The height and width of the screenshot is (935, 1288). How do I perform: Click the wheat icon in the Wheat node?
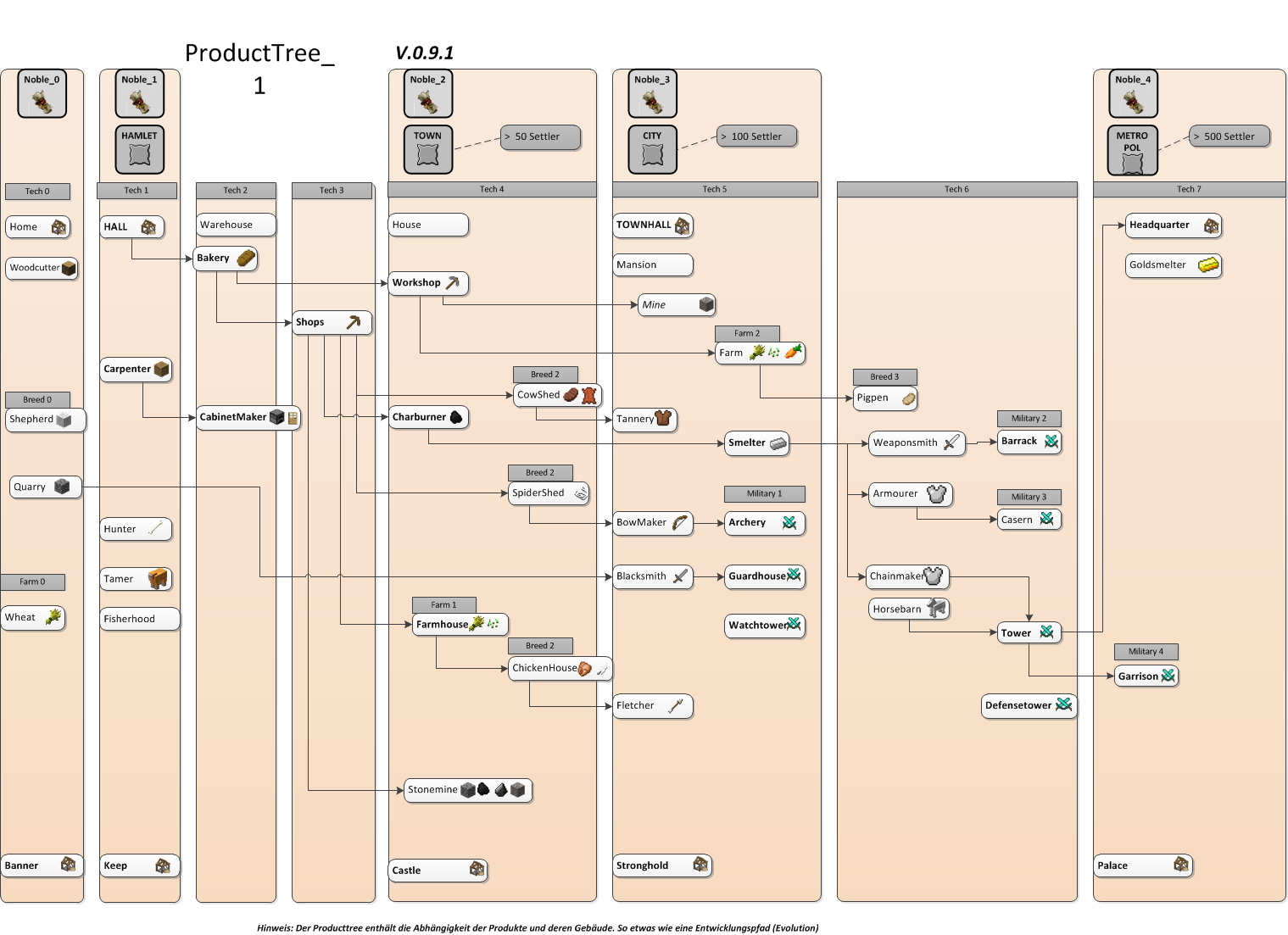[x=53, y=617]
